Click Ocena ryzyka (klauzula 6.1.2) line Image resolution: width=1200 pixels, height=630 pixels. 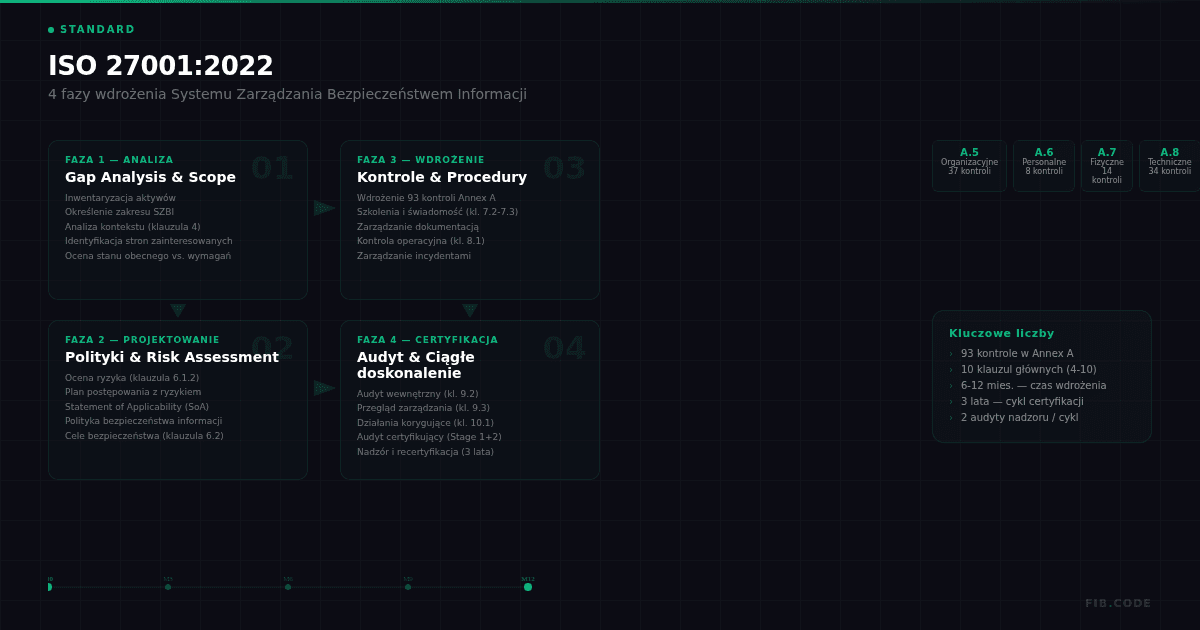click(132, 378)
